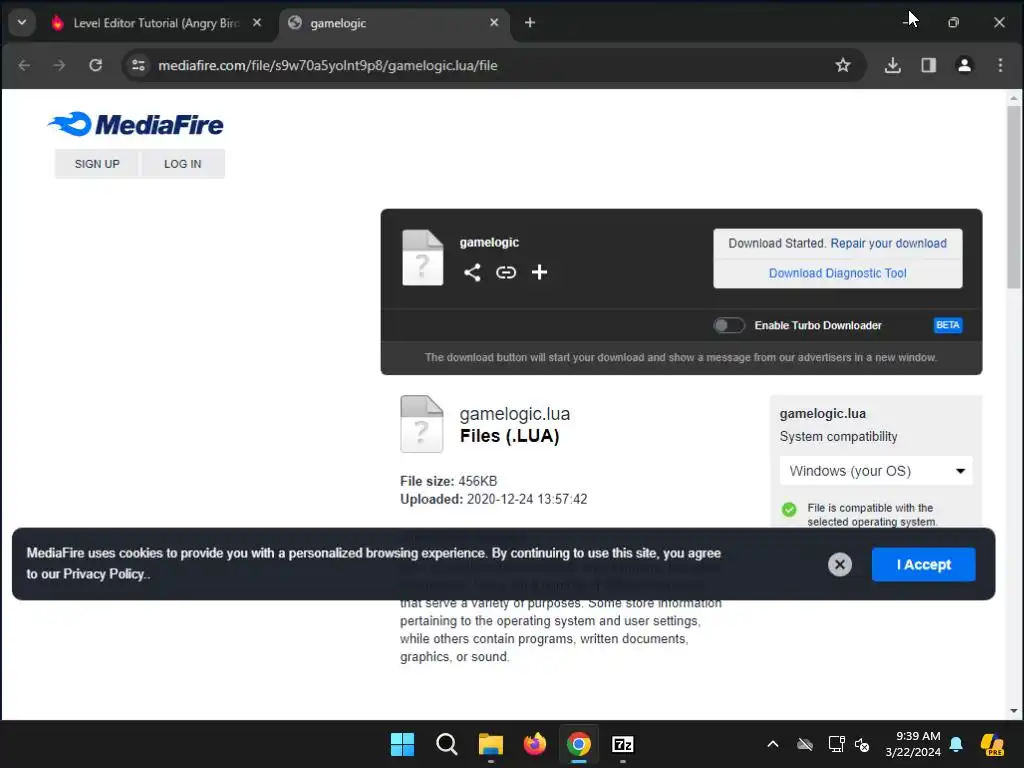This screenshot has height=768, width=1024.
Task: Click the SIGN UP button
Action: (x=97, y=164)
